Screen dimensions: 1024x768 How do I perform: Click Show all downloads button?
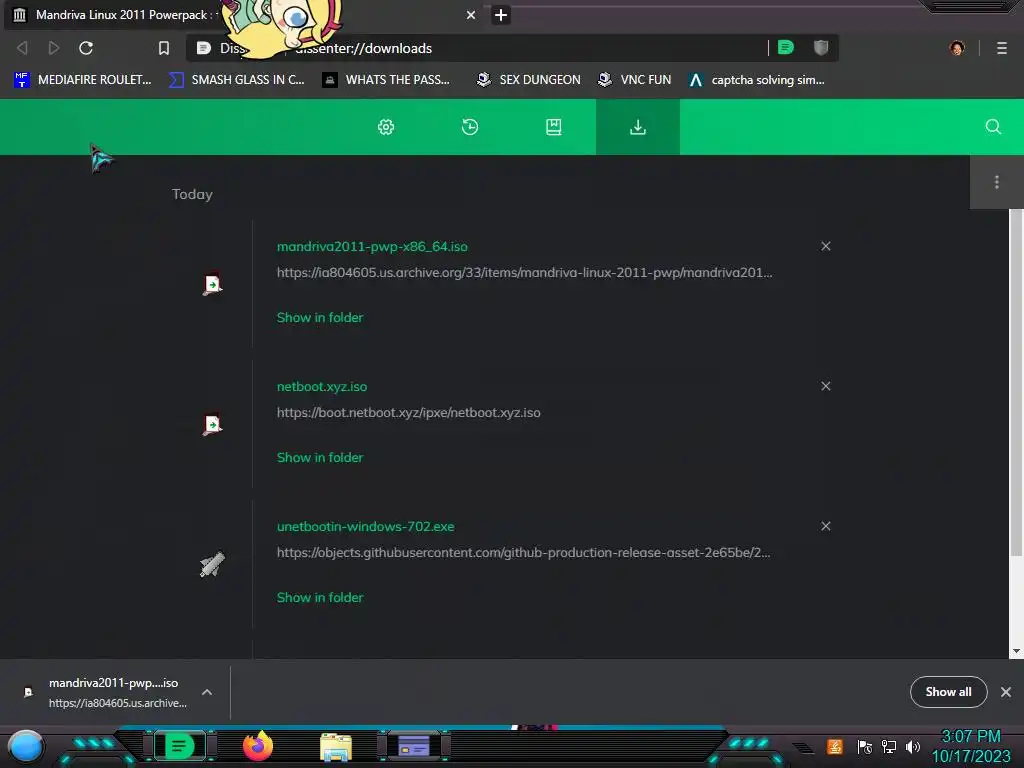[948, 692]
